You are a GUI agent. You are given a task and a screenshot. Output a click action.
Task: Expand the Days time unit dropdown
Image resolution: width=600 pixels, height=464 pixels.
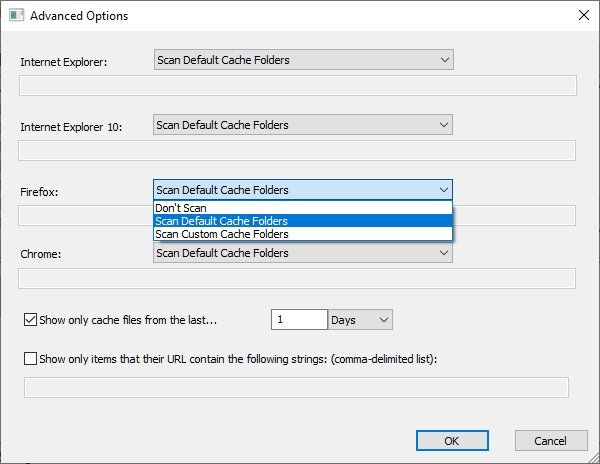coord(361,320)
